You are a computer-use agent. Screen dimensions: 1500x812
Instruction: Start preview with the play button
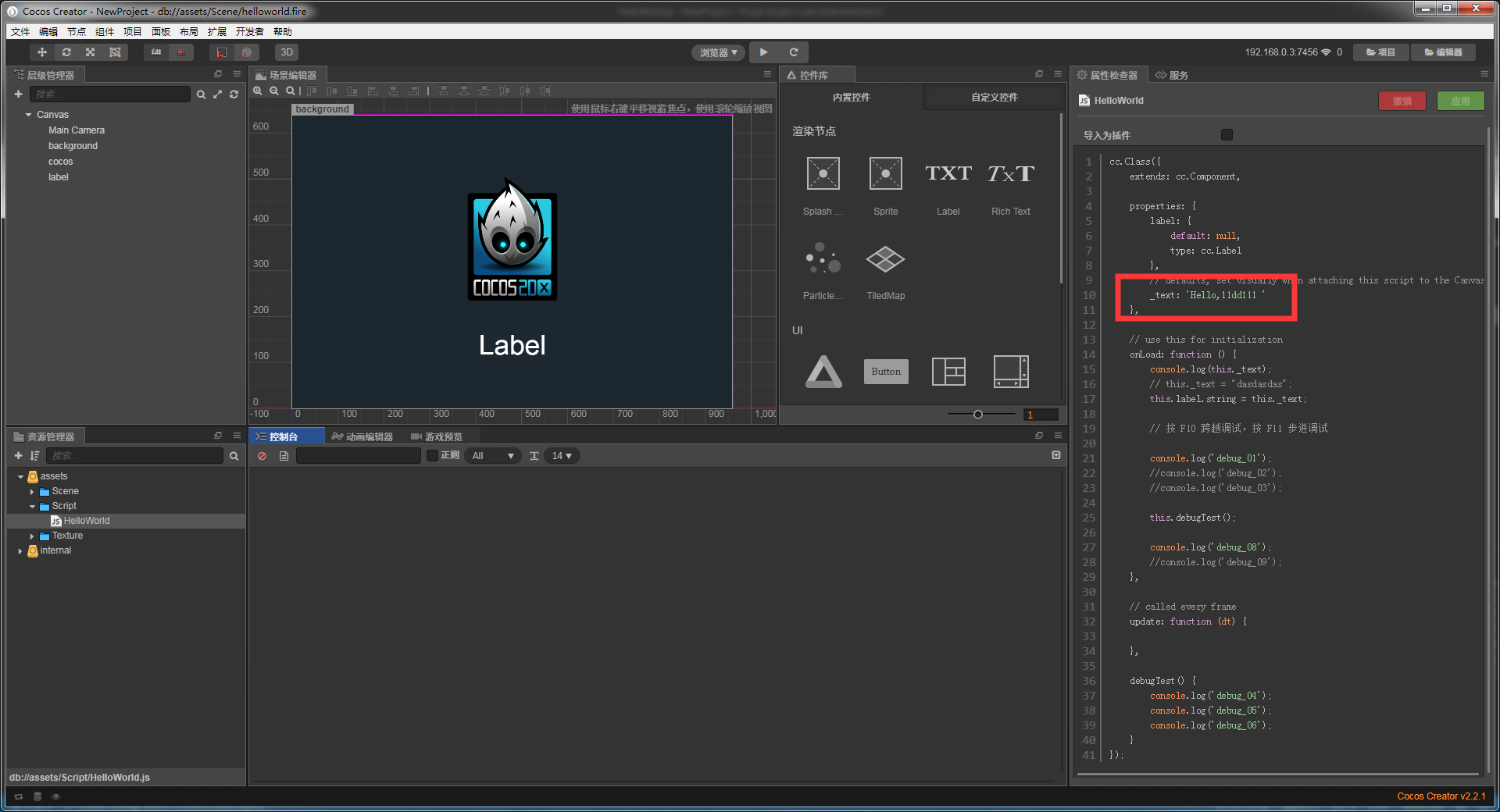(x=763, y=52)
